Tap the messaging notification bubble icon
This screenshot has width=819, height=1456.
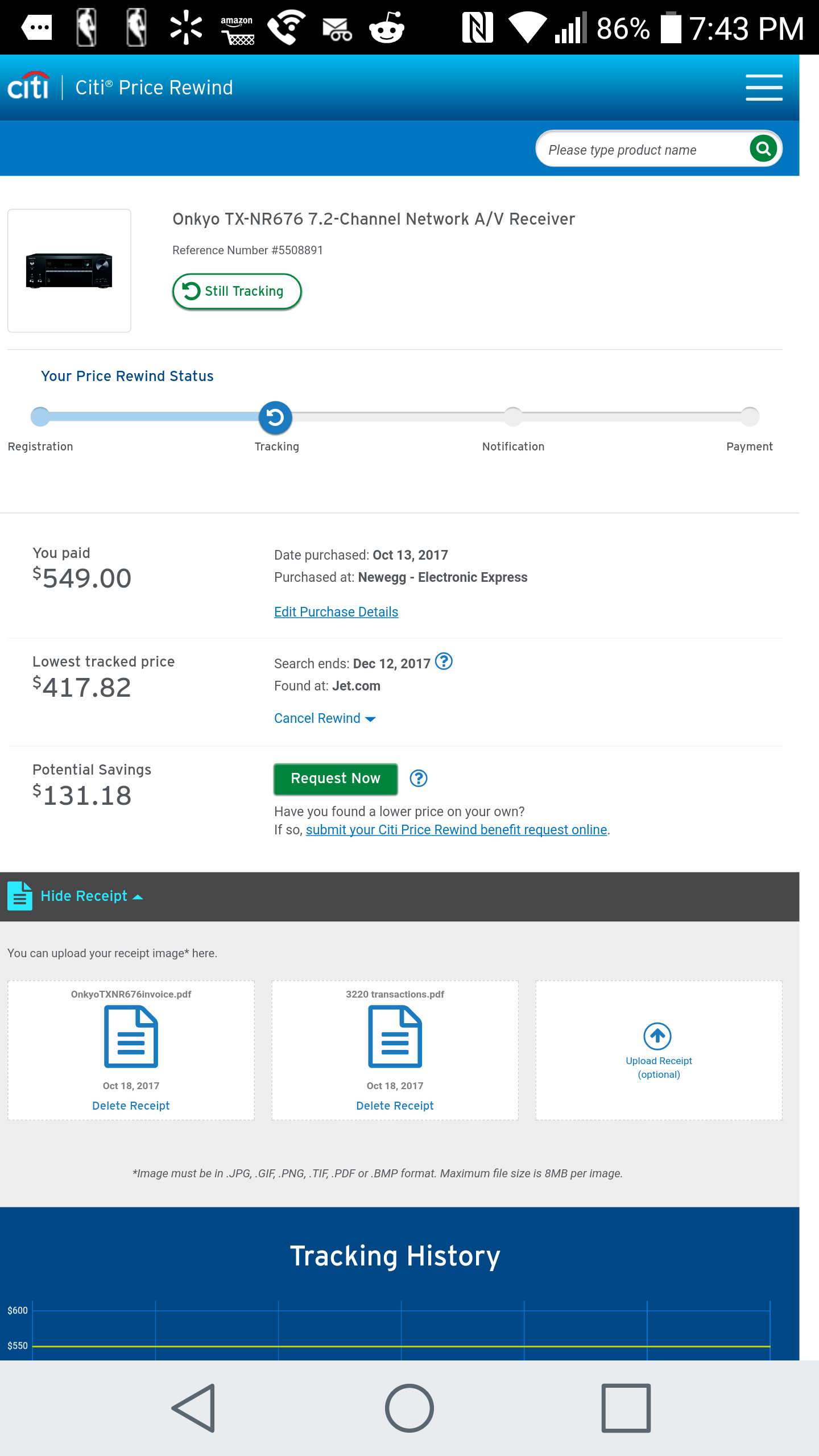[x=37, y=27]
